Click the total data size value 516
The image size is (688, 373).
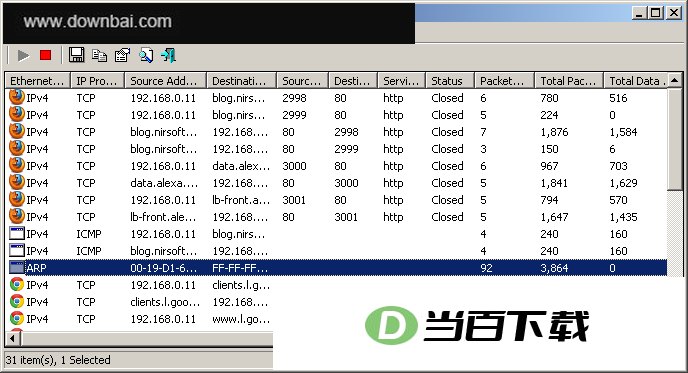click(618, 98)
